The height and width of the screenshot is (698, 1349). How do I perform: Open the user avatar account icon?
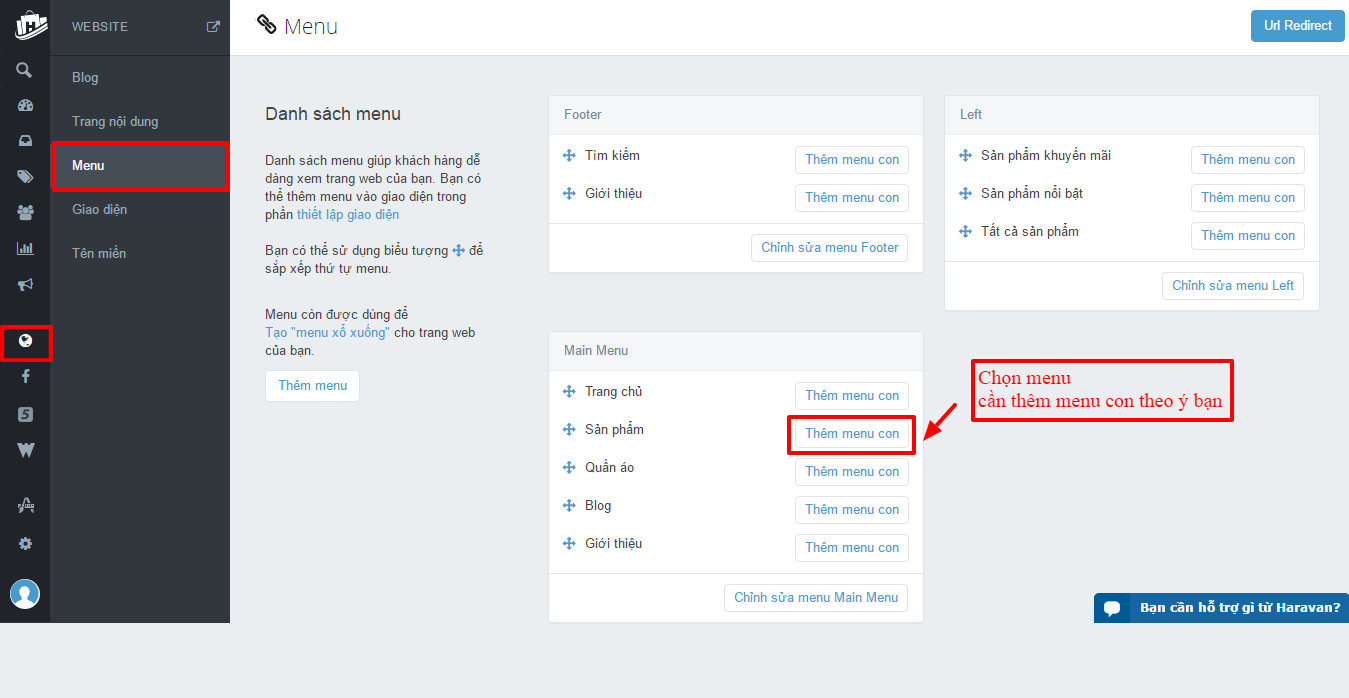(25, 593)
